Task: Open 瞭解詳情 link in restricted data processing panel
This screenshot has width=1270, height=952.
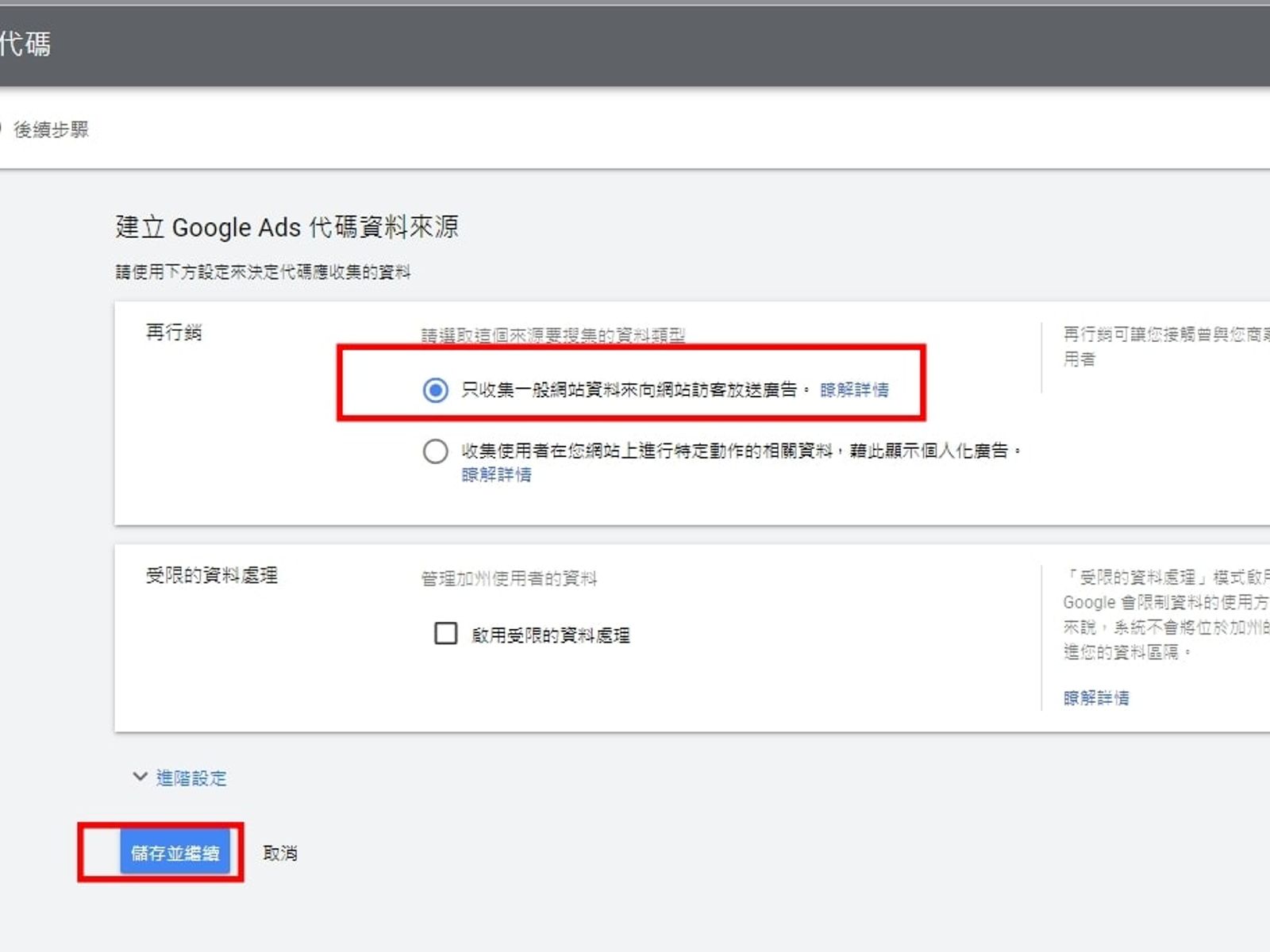Action: click(x=1096, y=698)
